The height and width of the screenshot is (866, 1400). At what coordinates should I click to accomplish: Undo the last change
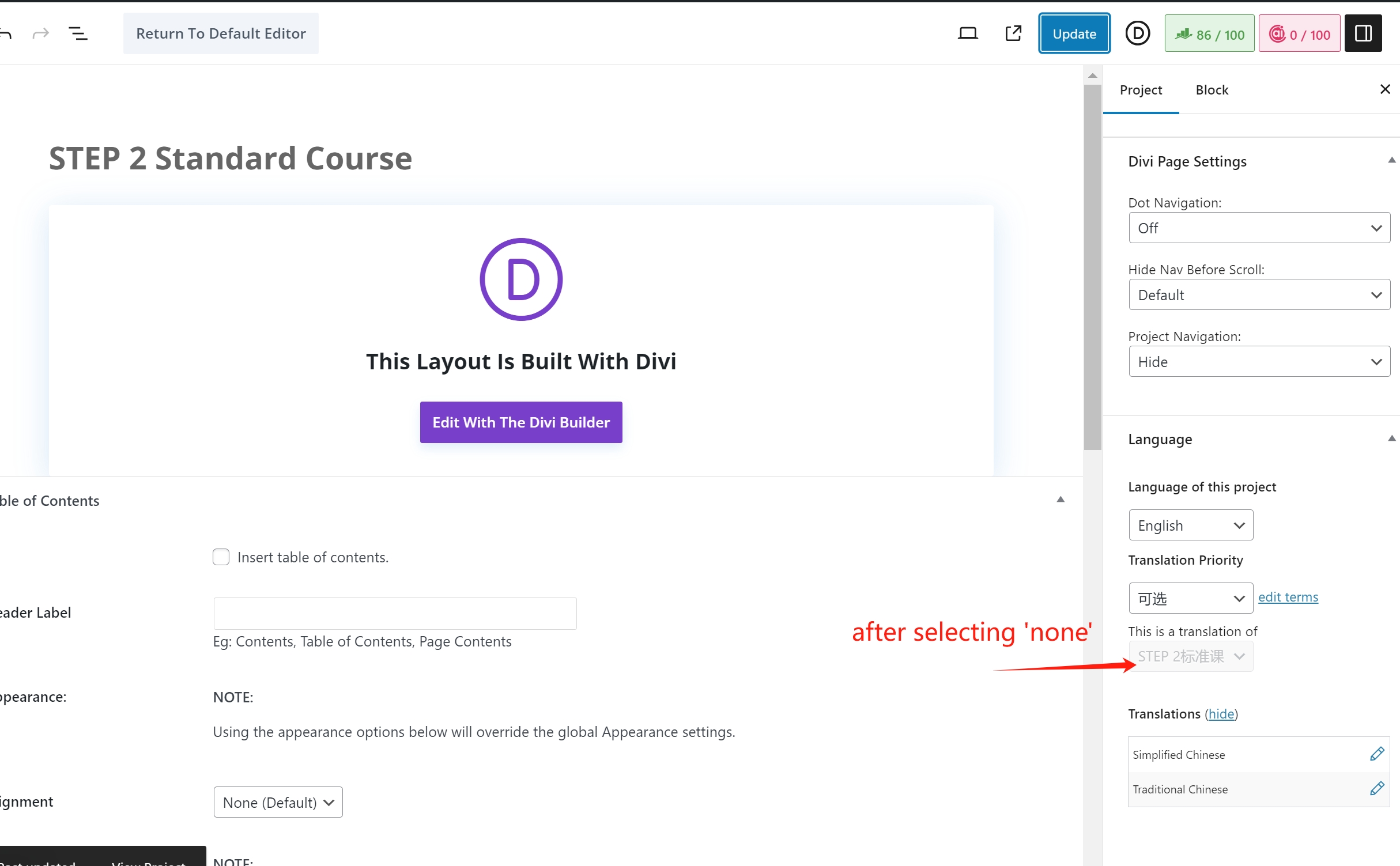[x=5, y=33]
